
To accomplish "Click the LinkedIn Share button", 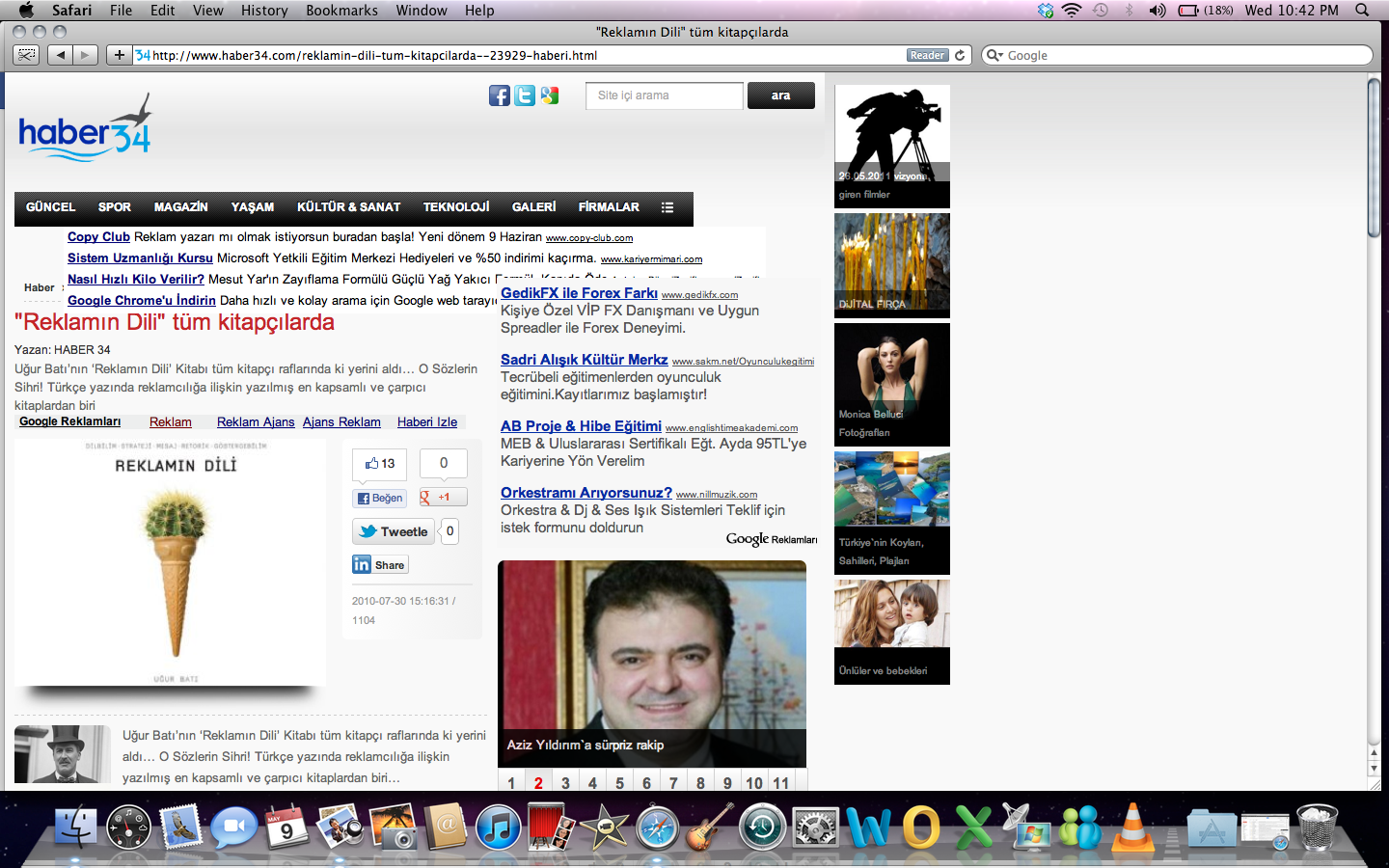I will 380,565.
